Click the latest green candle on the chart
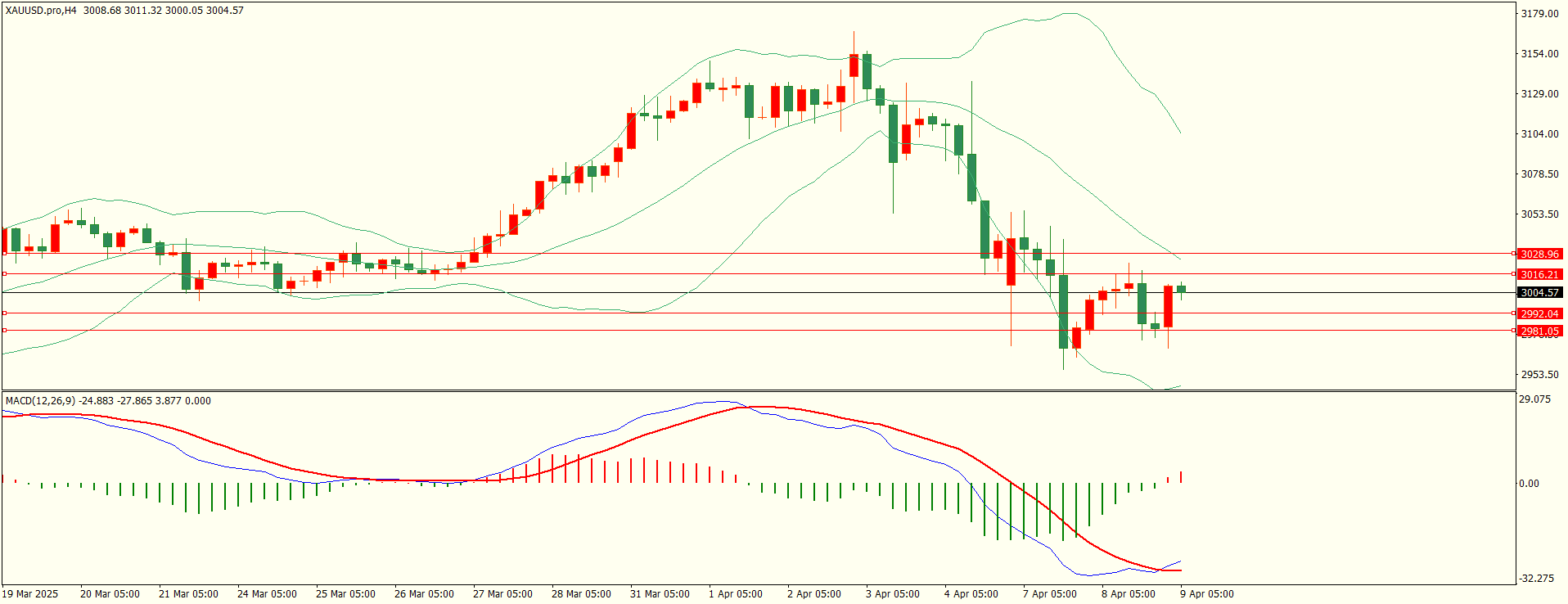The height and width of the screenshot is (604, 1568). pos(1181,288)
